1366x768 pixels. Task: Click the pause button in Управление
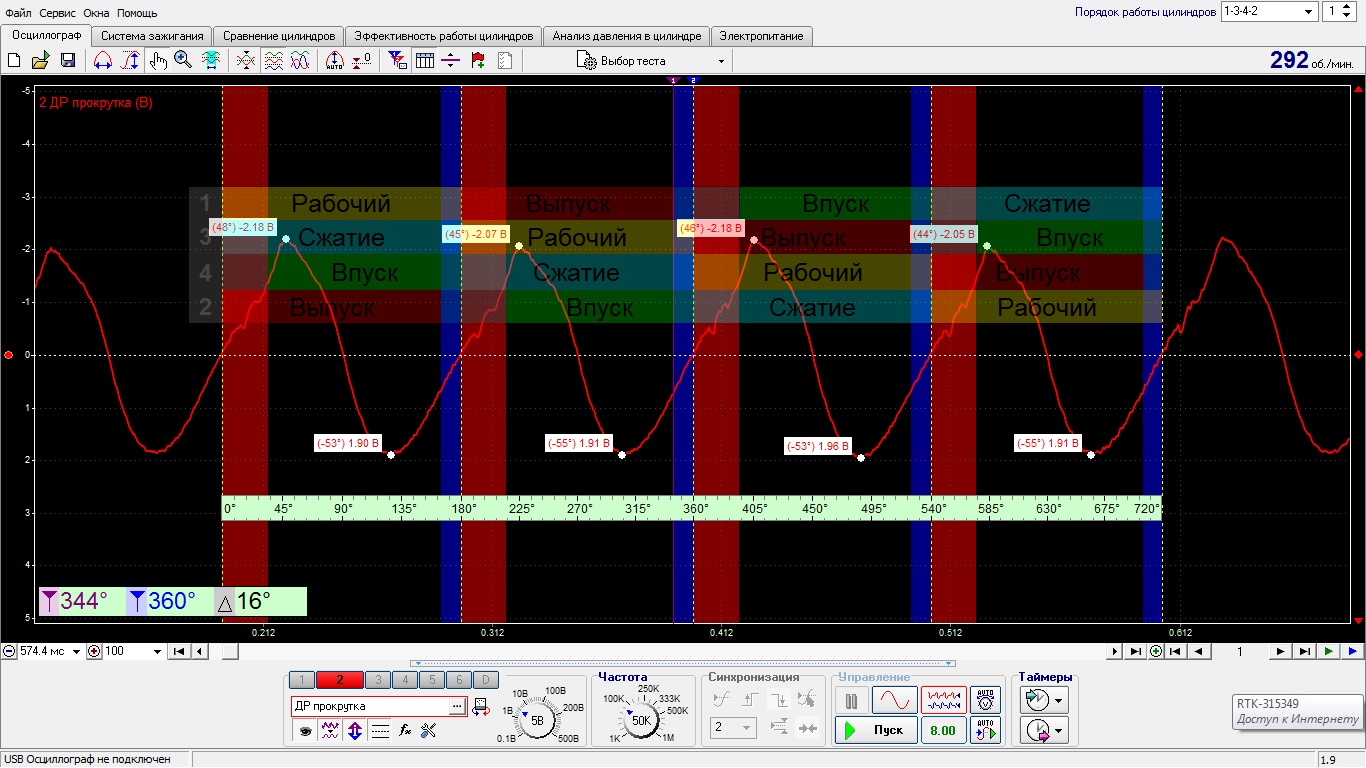click(851, 699)
